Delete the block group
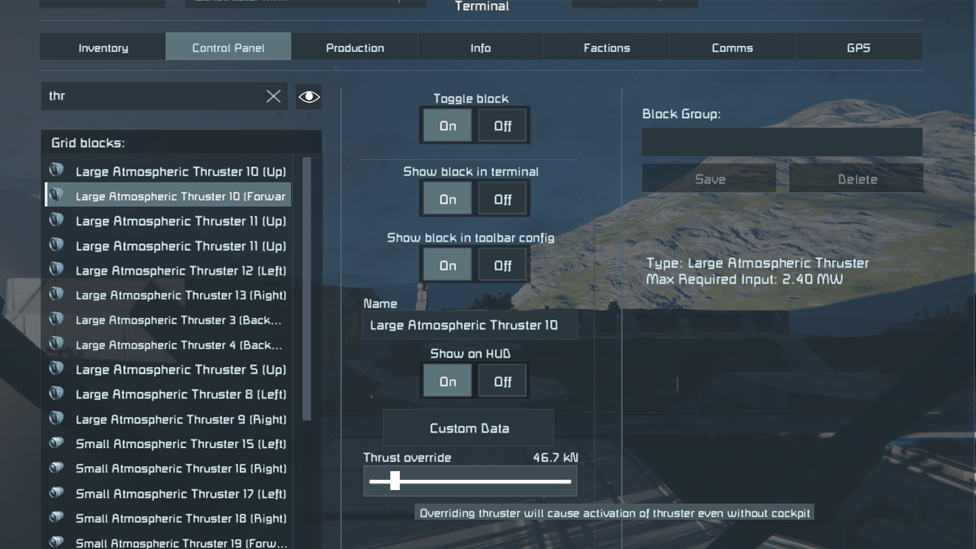The width and height of the screenshot is (976, 549). pyautogui.click(x=856, y=179)
